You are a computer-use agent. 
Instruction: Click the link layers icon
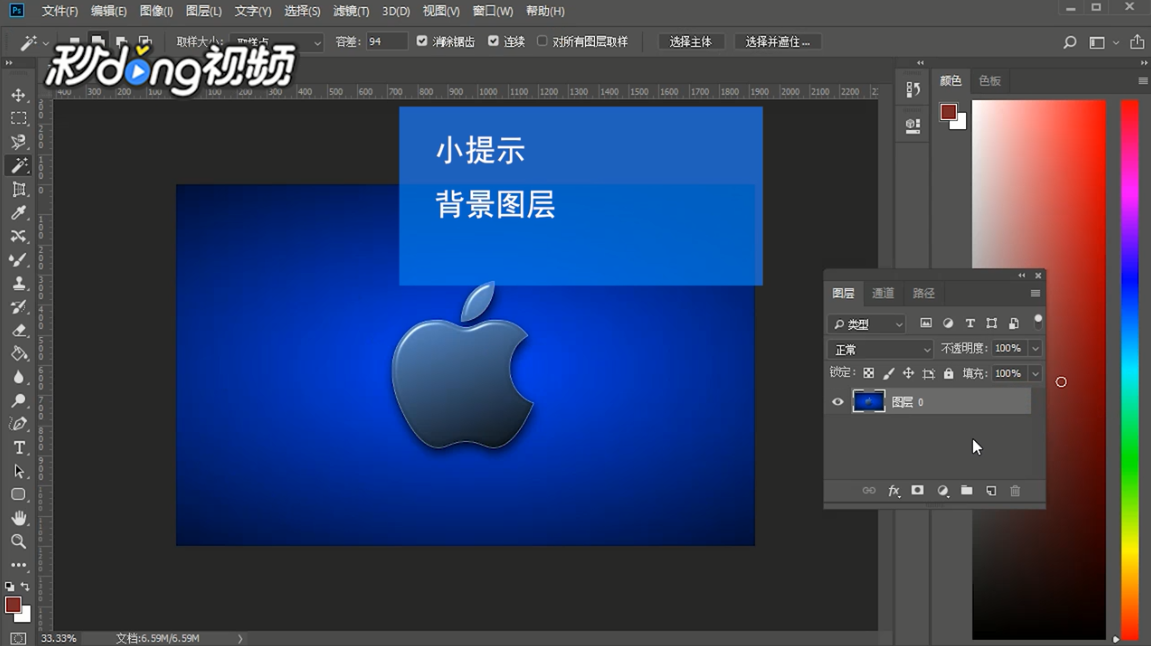tap(869, 490)
